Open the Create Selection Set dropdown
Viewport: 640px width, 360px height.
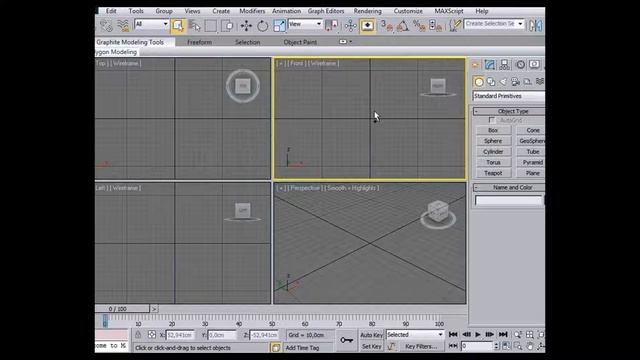tap(494, 24)
